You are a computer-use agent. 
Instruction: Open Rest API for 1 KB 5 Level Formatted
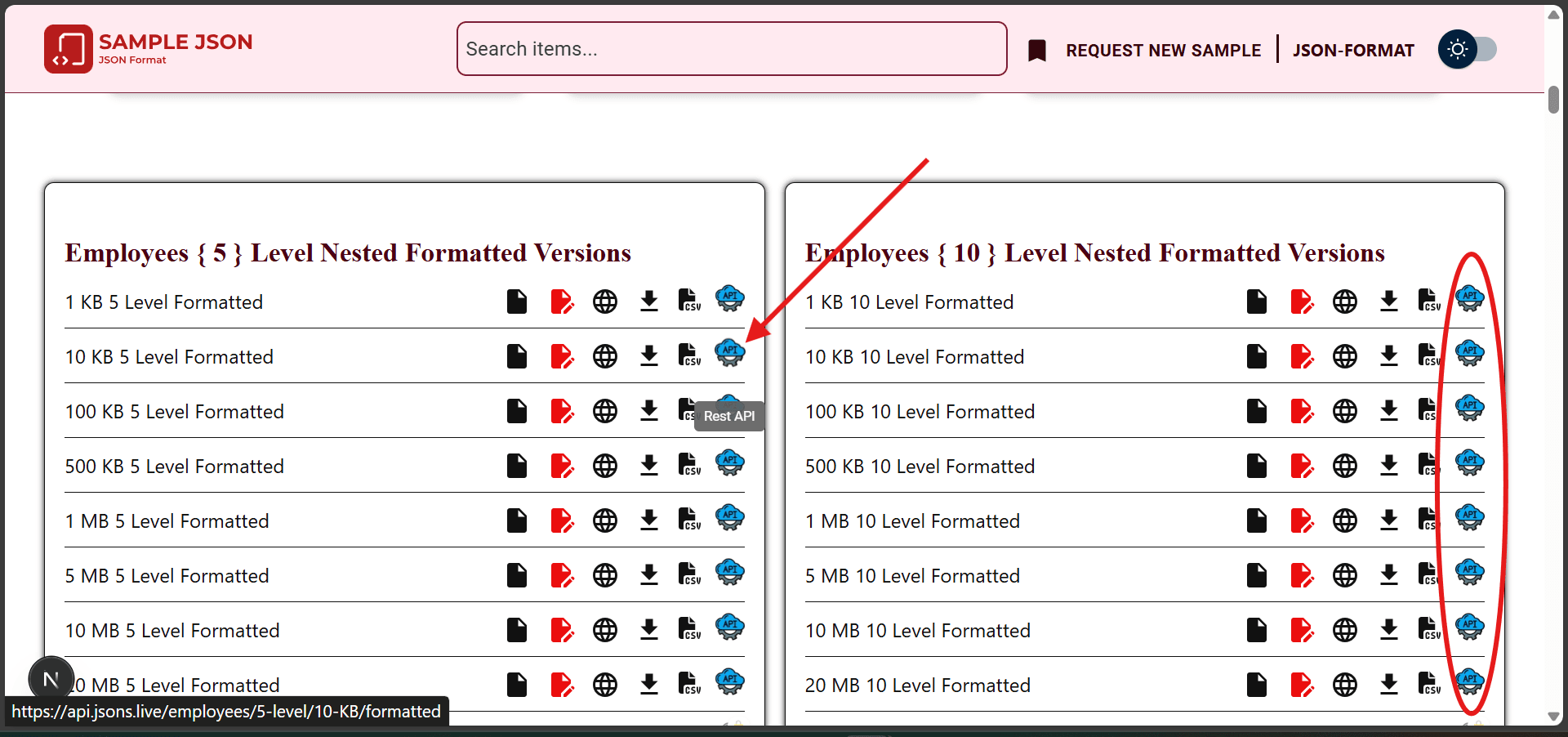pos(730,298)
